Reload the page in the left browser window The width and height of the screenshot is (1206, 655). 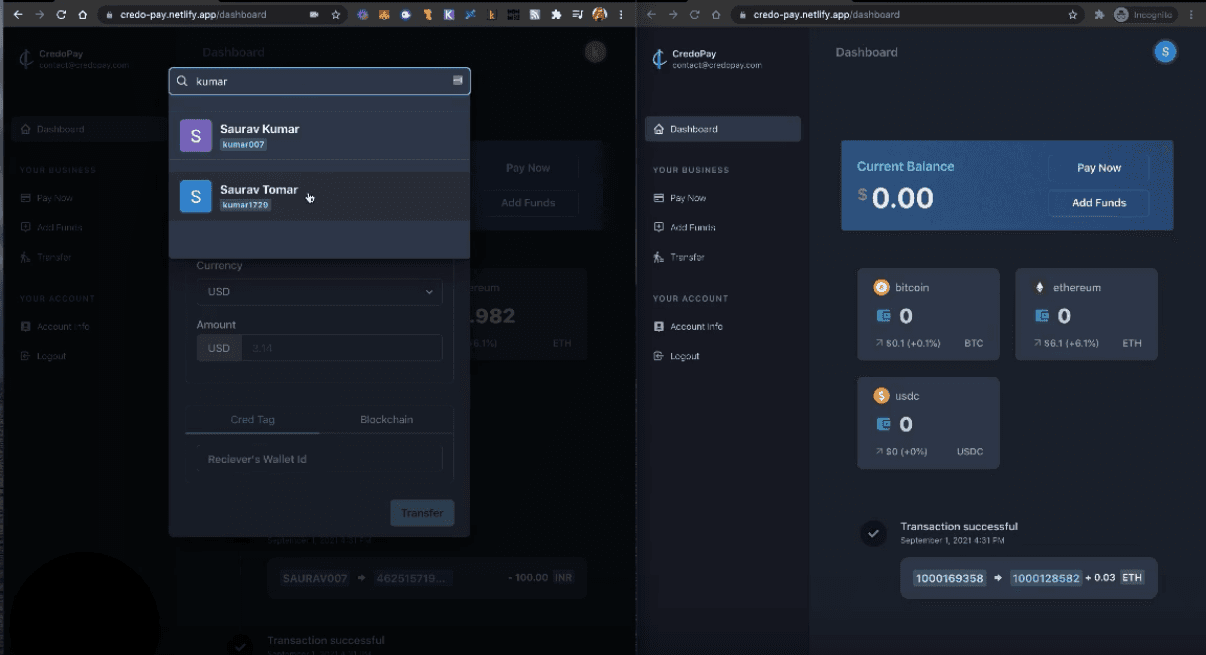coord(61,15)
